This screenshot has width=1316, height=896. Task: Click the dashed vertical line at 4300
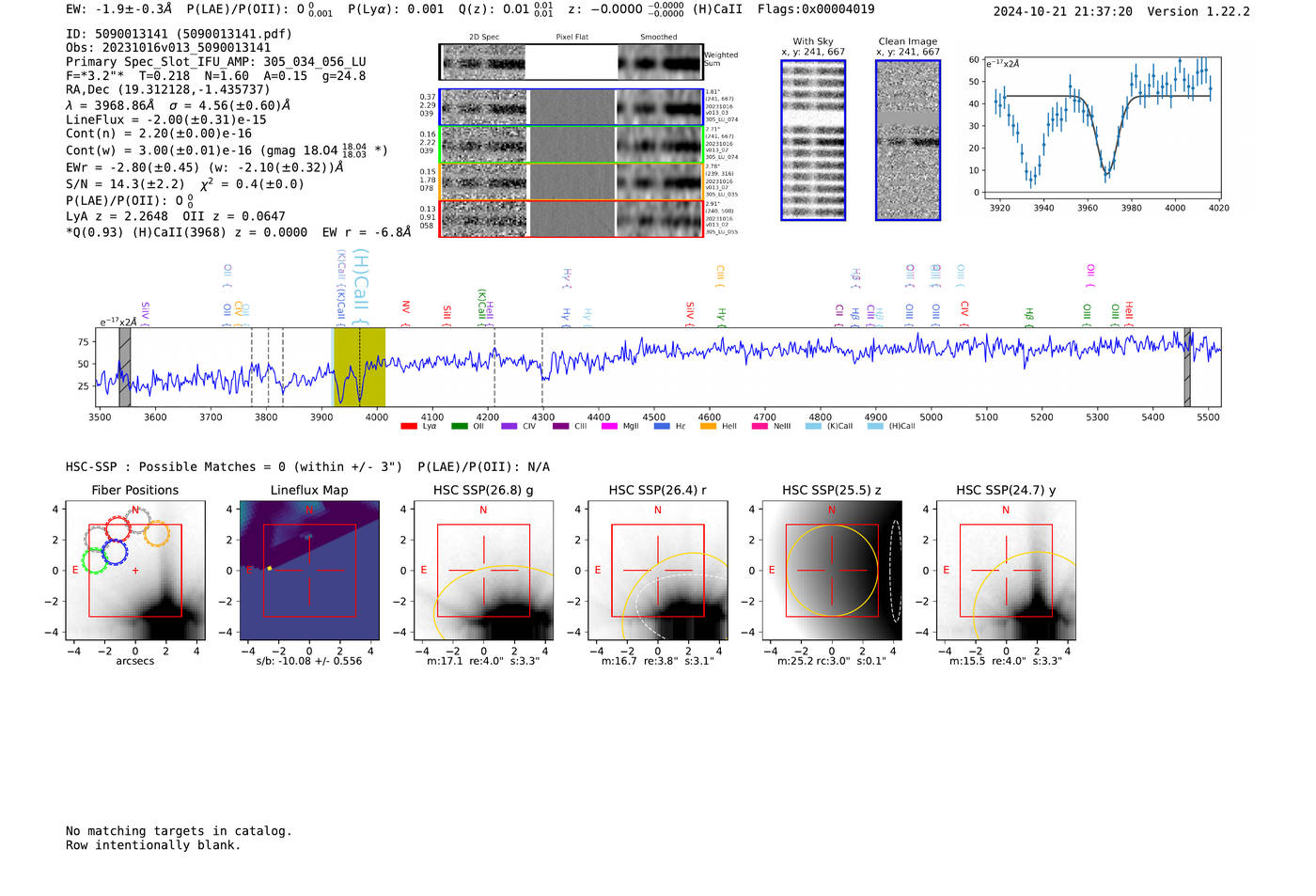[542, 367]
